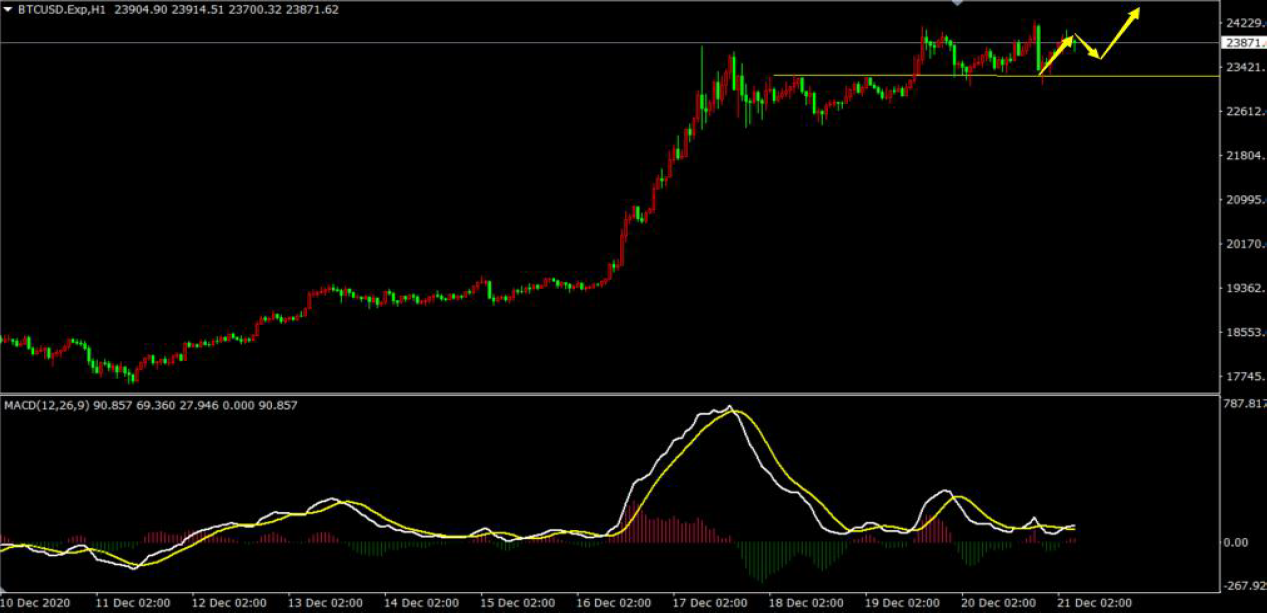Click the 10 Dec 2020 date label

tap(35, 603)
